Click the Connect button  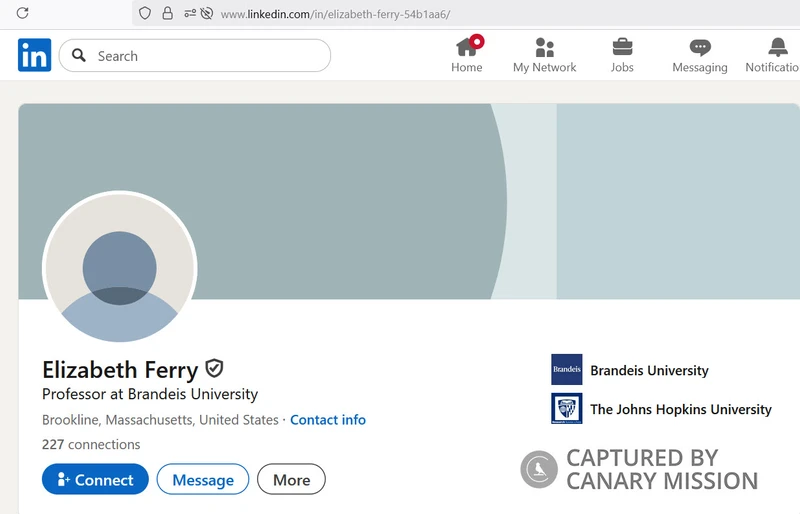click(x=95, y=479)
